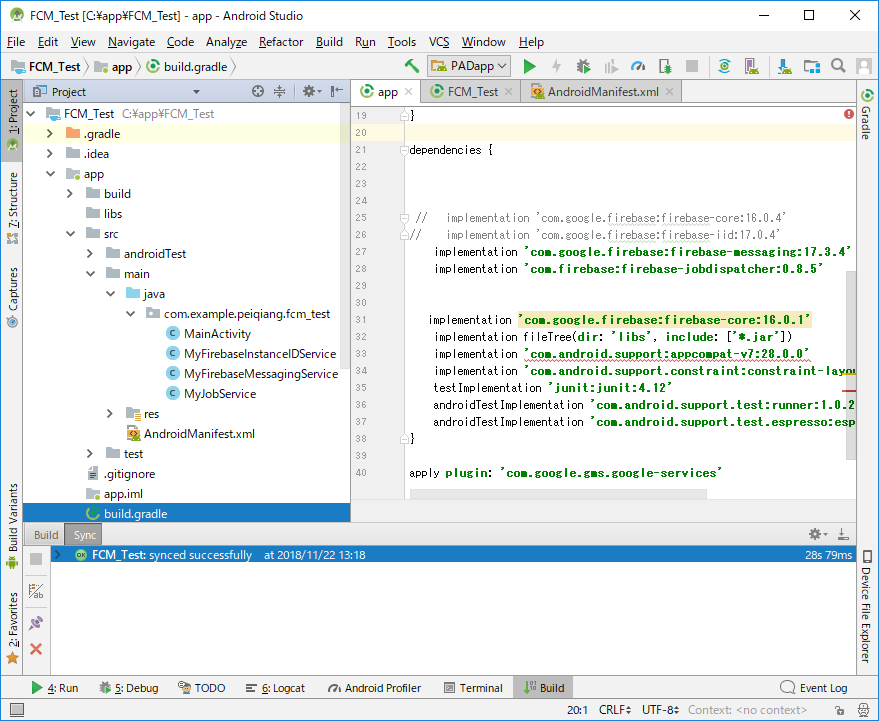Start debugging with the bug icon
This screenshot has width=879, height=721.
point(583,66)
